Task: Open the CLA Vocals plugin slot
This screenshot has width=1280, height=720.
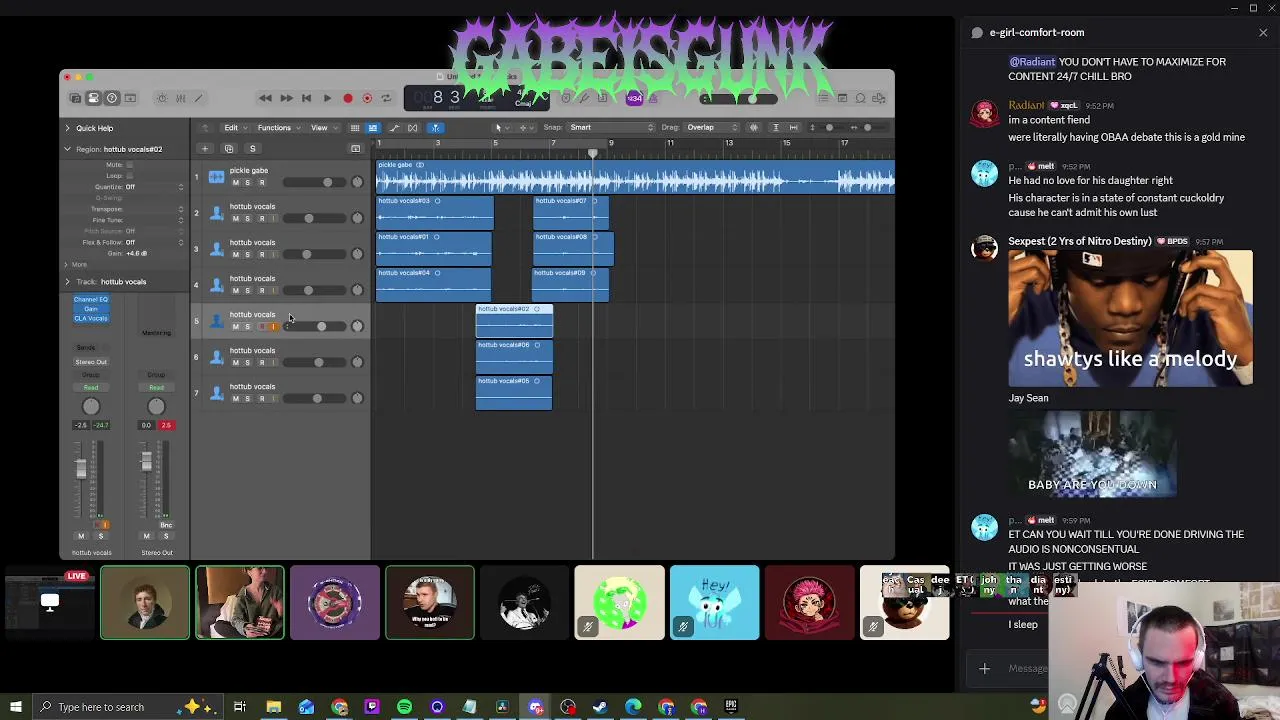Action: pyautogui.click(x=90, y=318)
